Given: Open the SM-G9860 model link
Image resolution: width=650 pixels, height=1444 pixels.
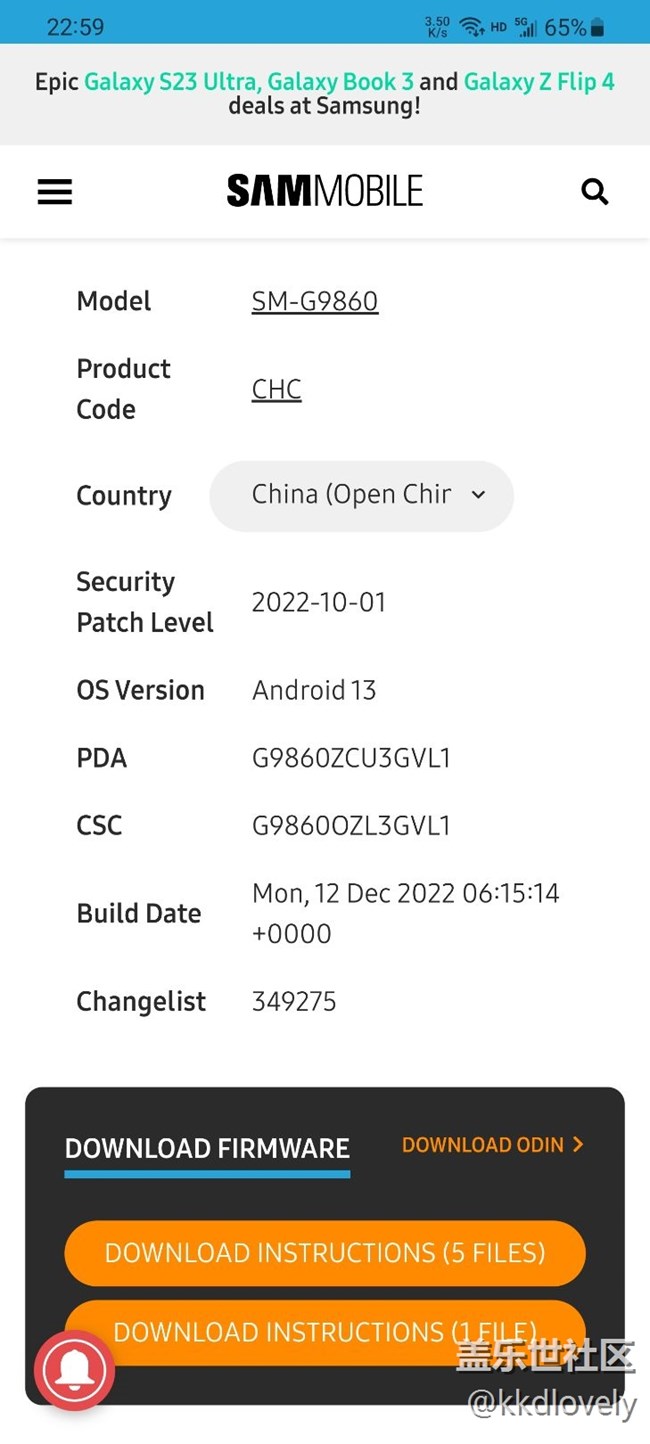Looking at the screenshot, I should [x=315, y=301].
